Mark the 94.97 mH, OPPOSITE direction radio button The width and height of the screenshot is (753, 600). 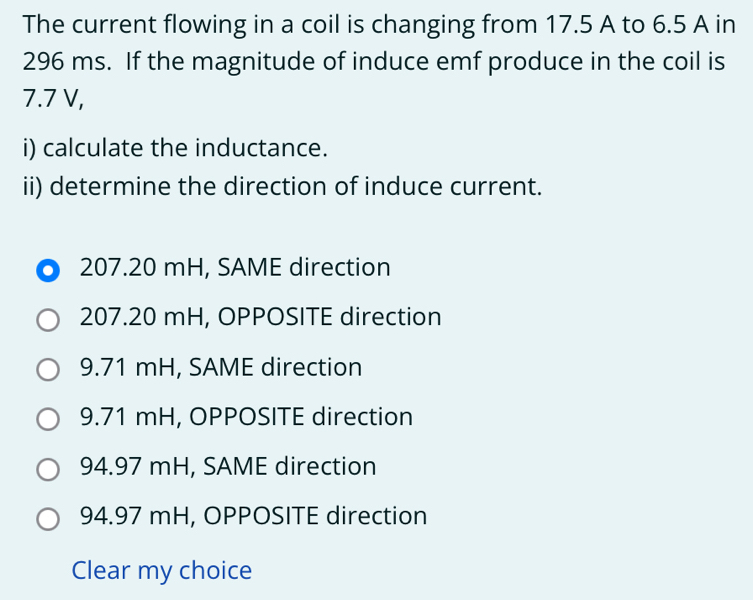coord(48,519)
